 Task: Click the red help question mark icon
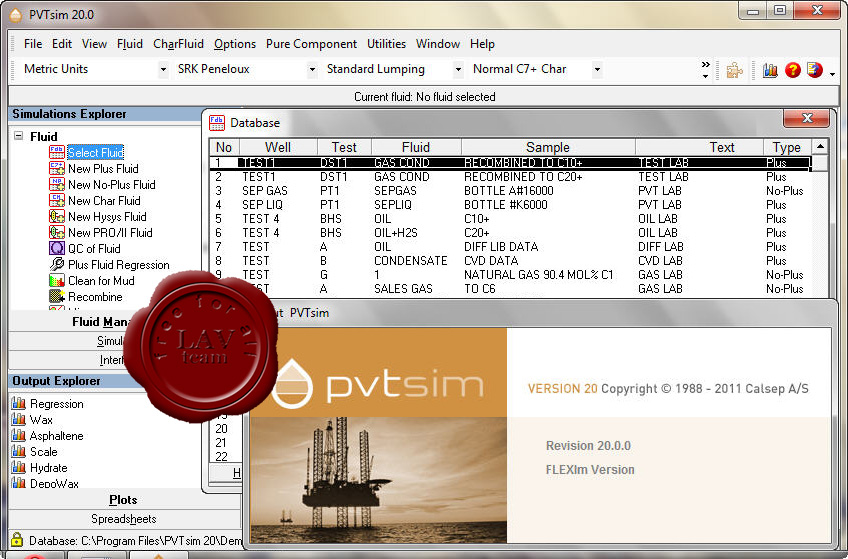793,70
